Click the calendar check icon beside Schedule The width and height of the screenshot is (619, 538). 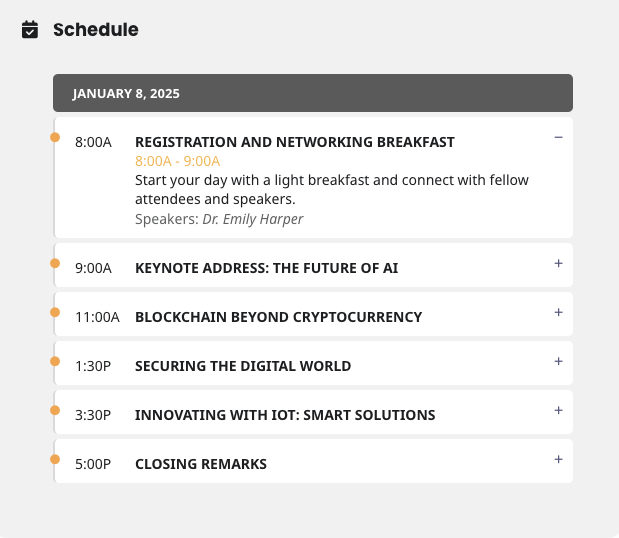[x=30, y=30]
